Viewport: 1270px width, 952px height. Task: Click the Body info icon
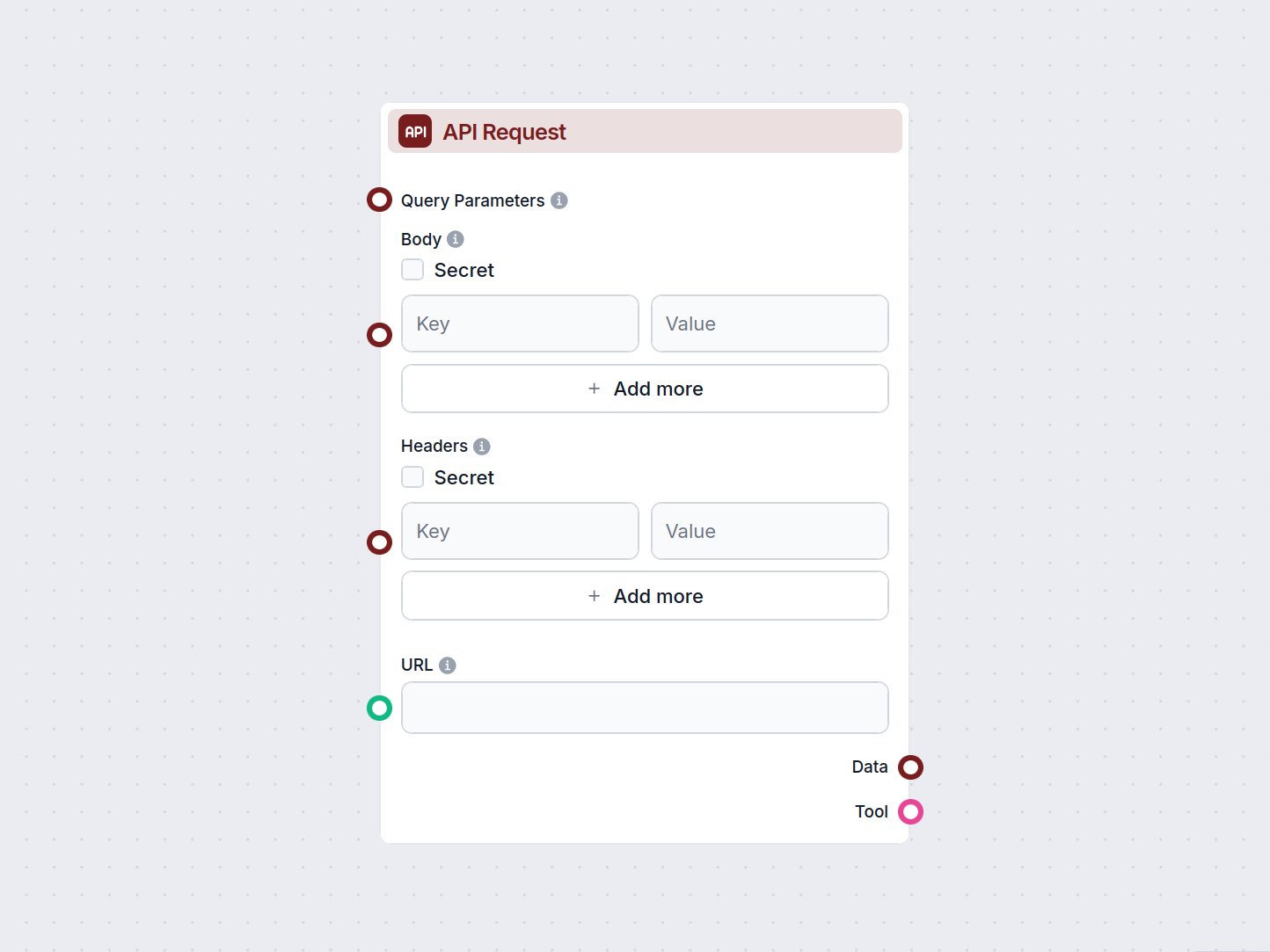[455, 238]
